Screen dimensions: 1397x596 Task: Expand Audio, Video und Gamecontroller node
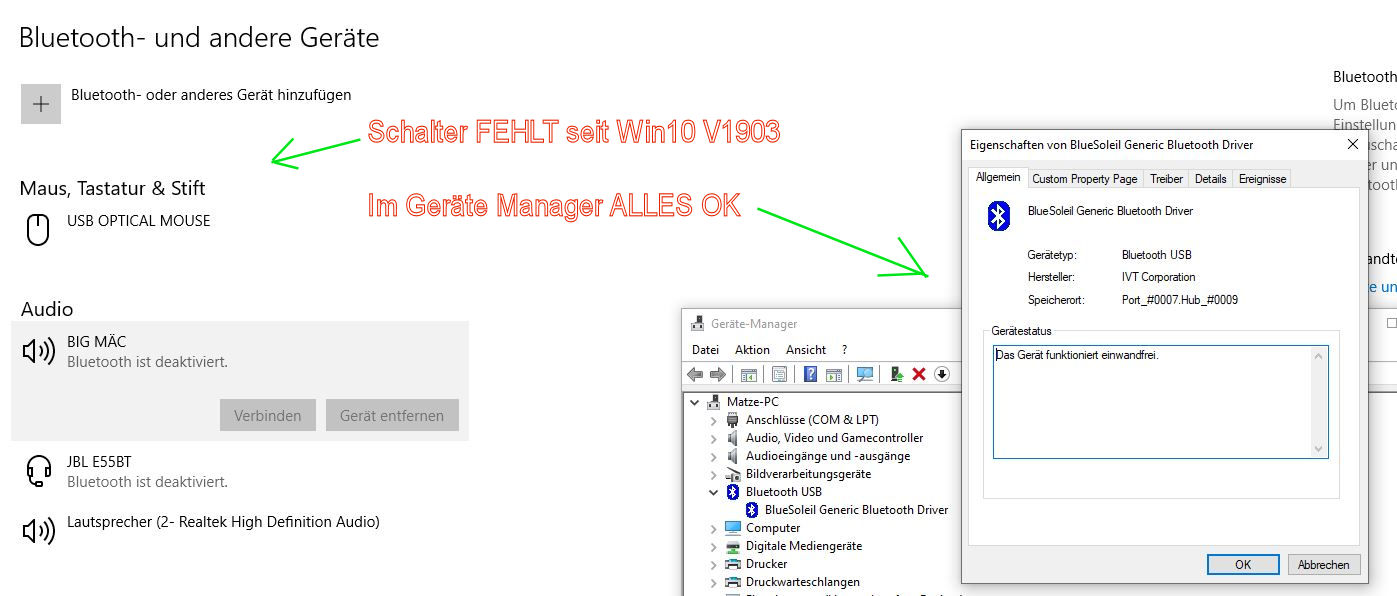click(713, 438)
